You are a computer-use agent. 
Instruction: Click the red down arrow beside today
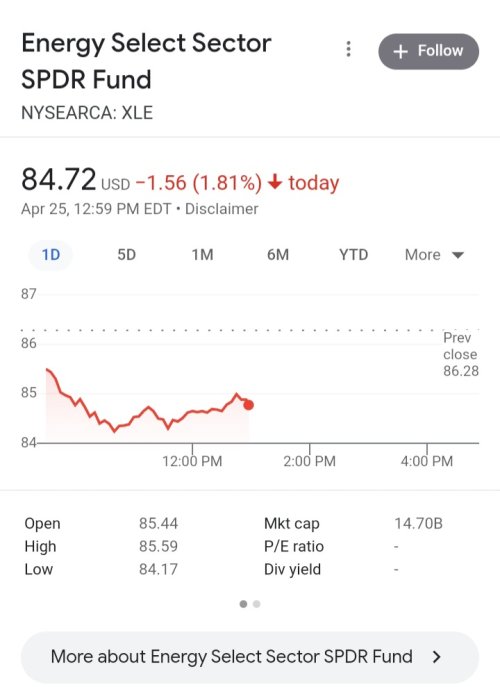pyautogui.click(x=275, y=181)
